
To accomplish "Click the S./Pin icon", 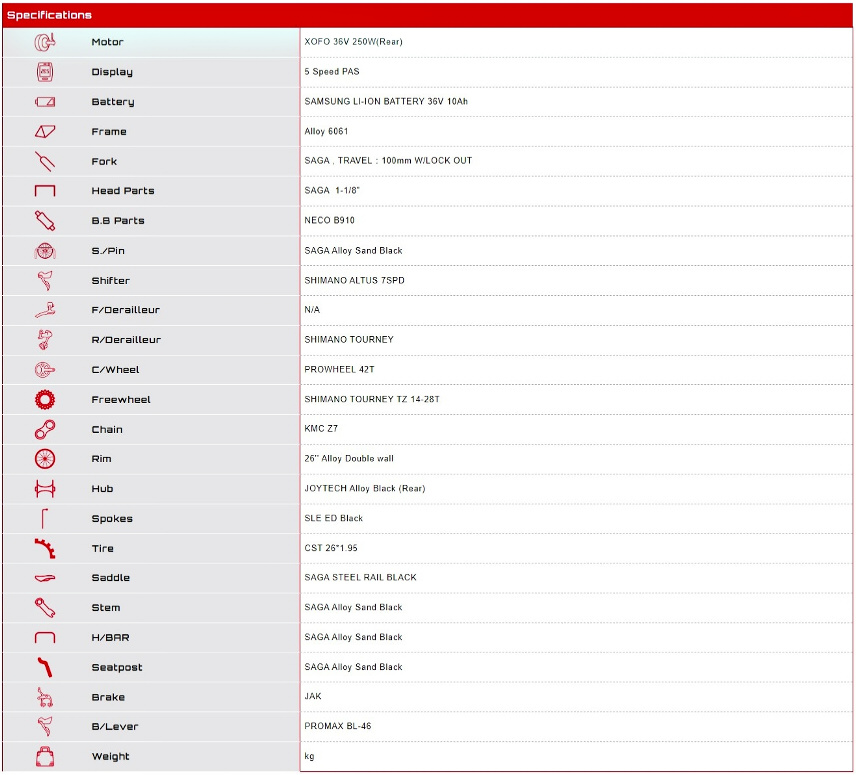I will 45,251.
